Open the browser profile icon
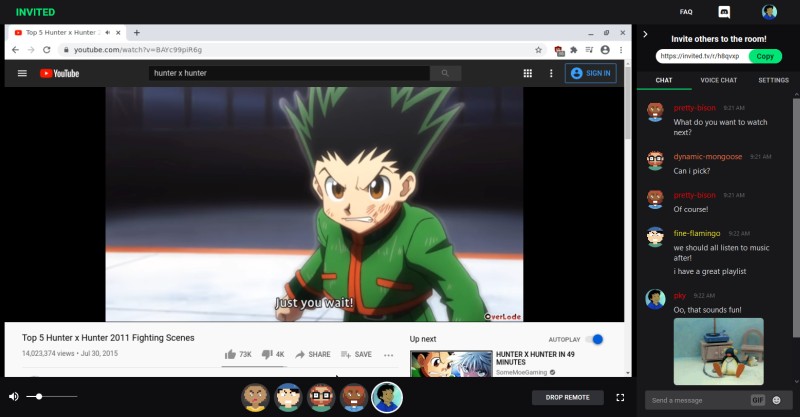The width and height of the screenshot is (800, 417). pyautogui.click(x=605, y=50)
